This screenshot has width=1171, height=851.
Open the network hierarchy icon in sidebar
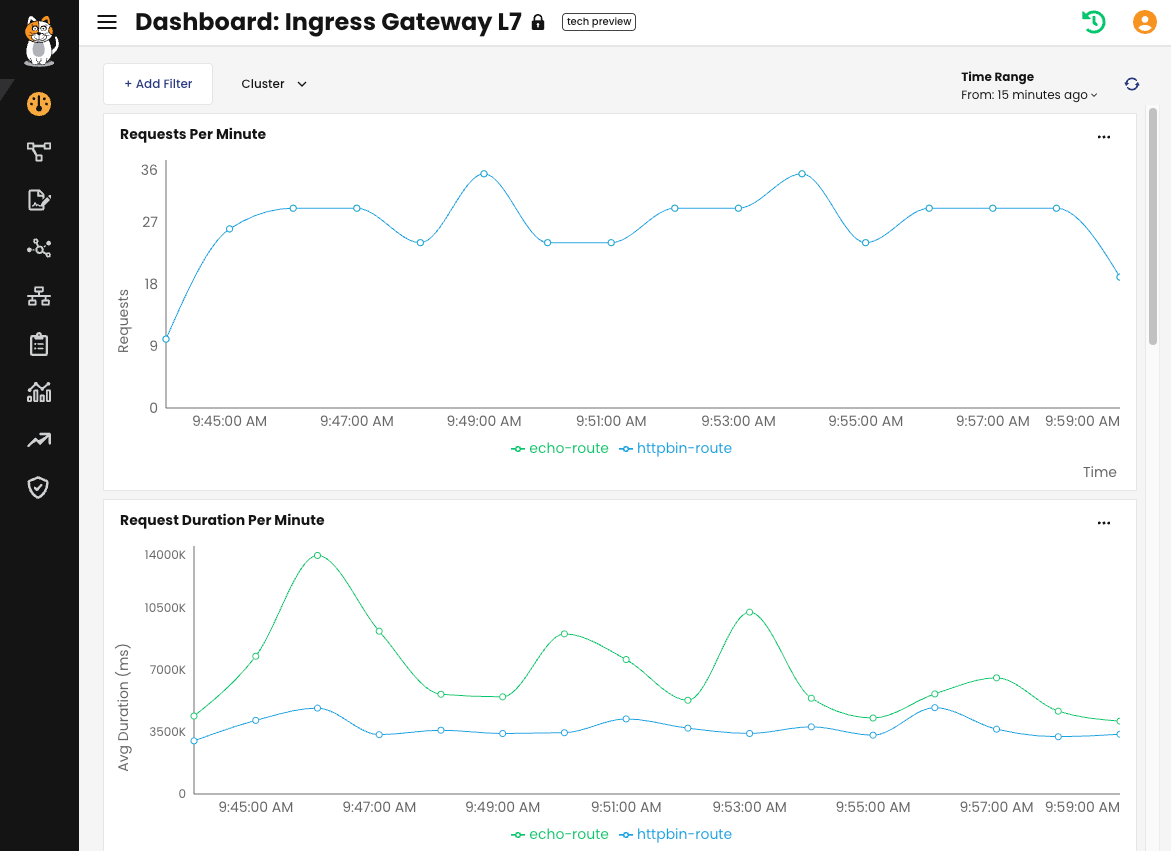coord(38,295)
